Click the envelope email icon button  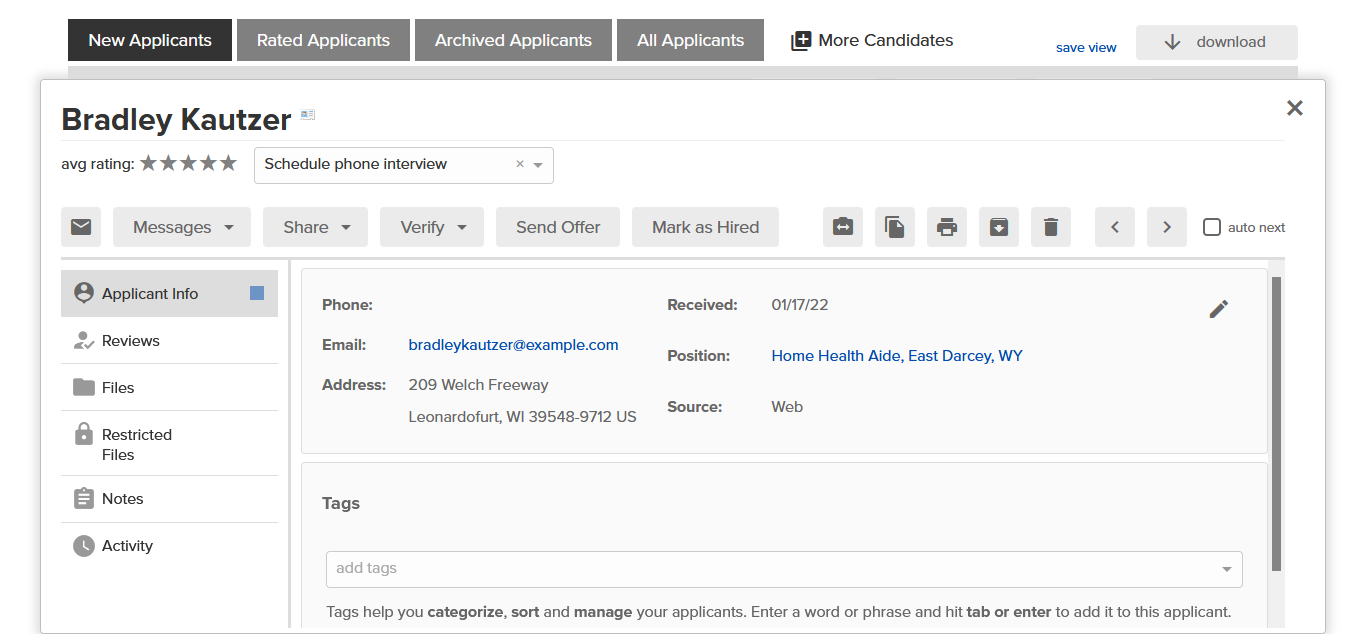[x=81, y=227]
